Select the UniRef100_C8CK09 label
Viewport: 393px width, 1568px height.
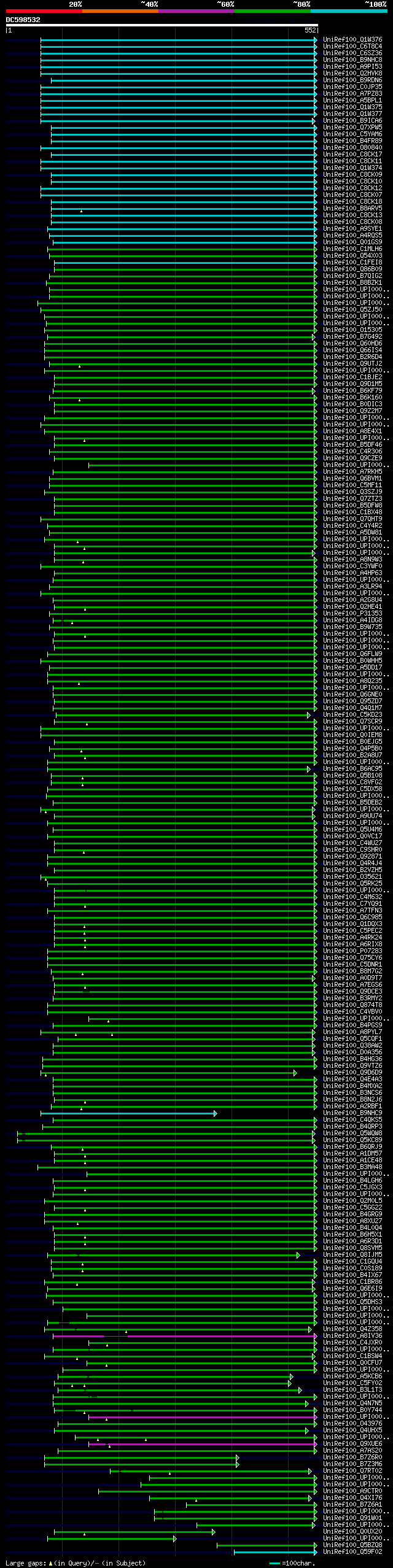(352, 174)
